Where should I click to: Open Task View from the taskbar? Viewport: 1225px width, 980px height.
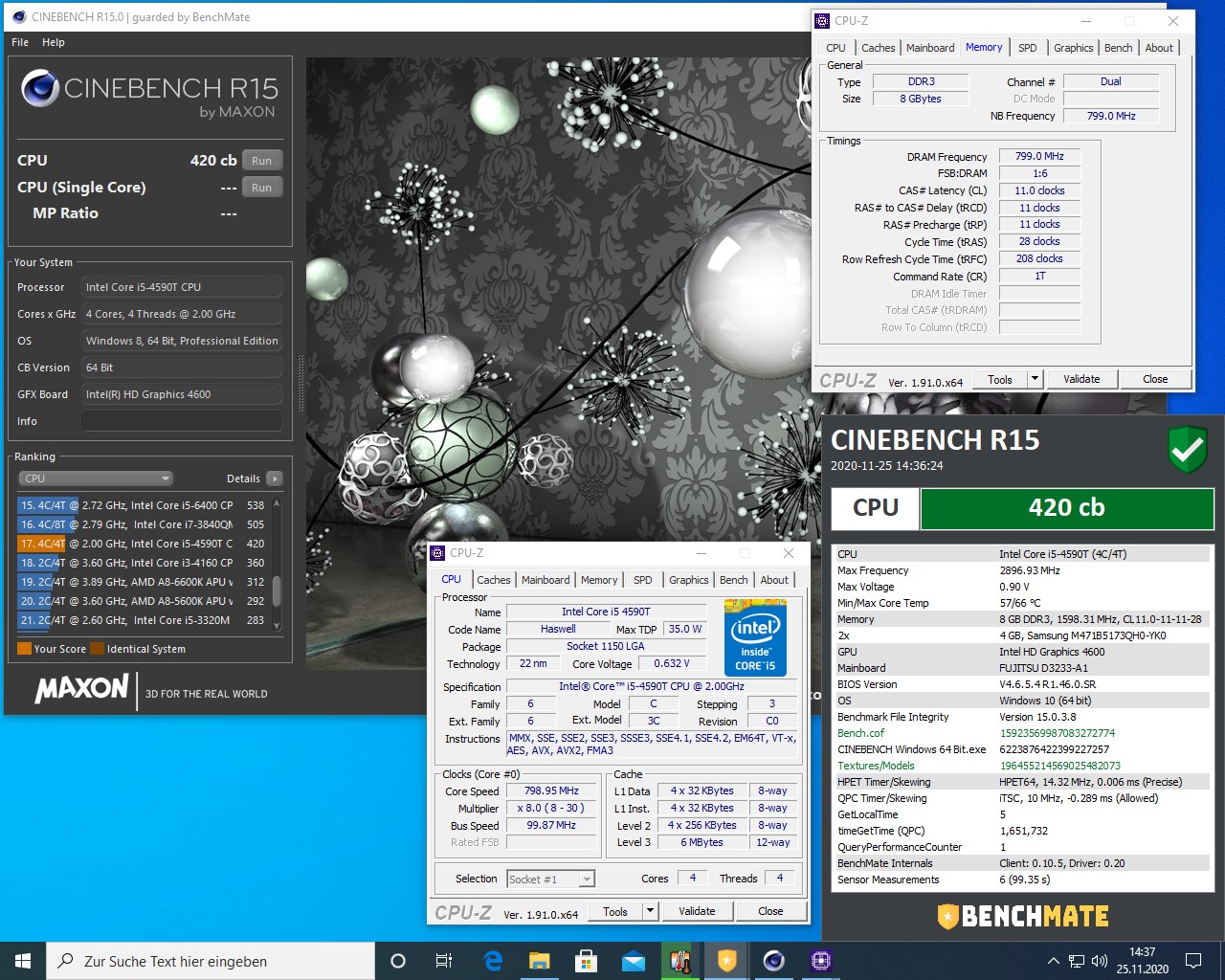(x=444, y=961)
